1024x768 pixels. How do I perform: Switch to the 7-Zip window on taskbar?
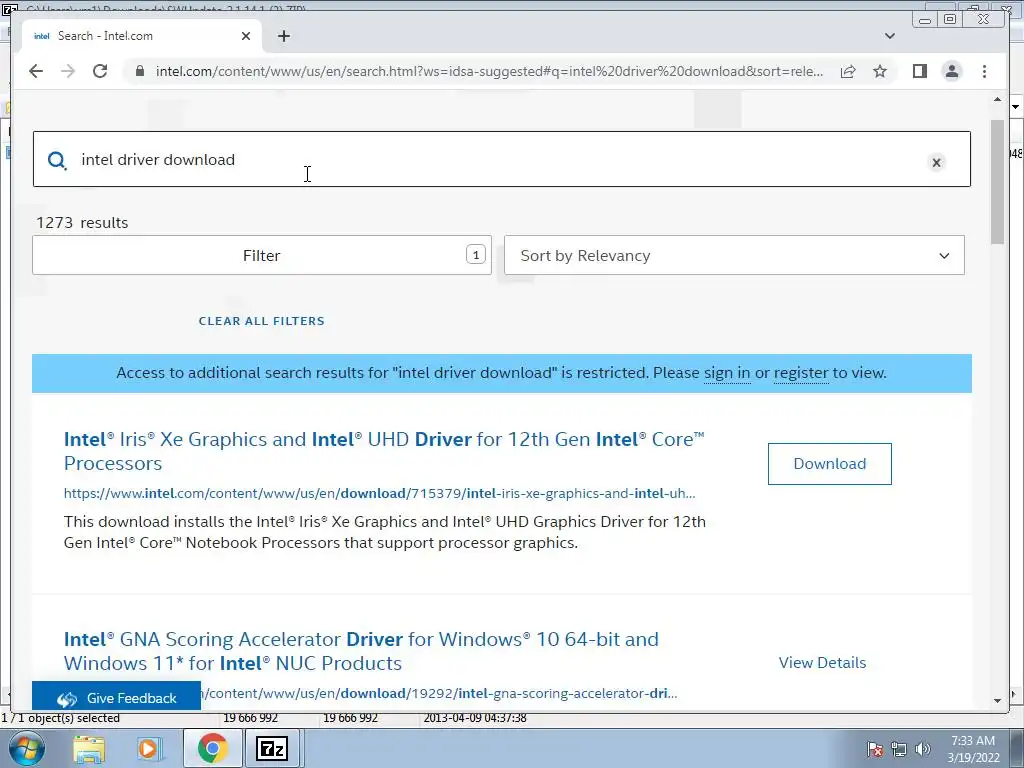pyautogui.click(x=272, y=748)
